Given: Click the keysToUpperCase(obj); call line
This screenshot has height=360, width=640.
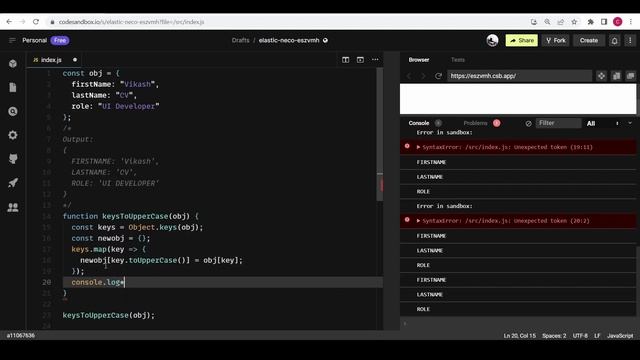Looking at the screenshot, I should pos(109,315).
